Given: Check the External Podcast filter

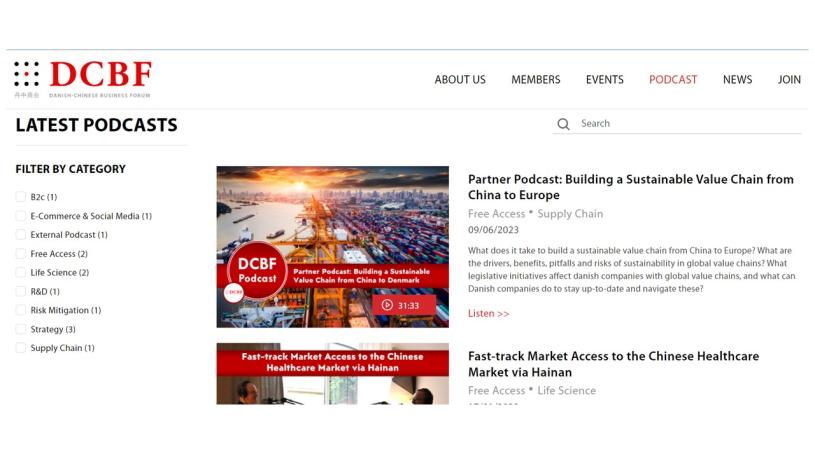Looking at the screenshot, I should [21, 235].
